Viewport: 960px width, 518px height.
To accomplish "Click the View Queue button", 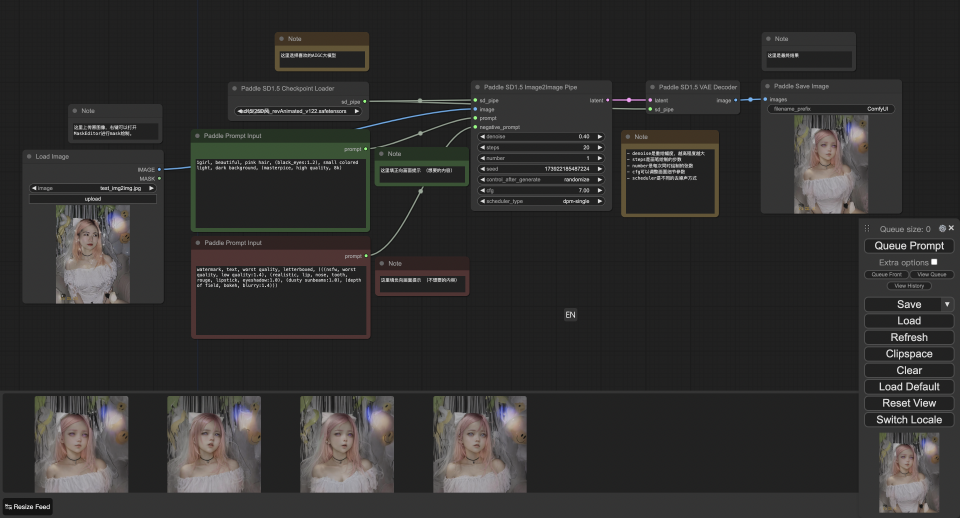I will click(x=931, y=274).
